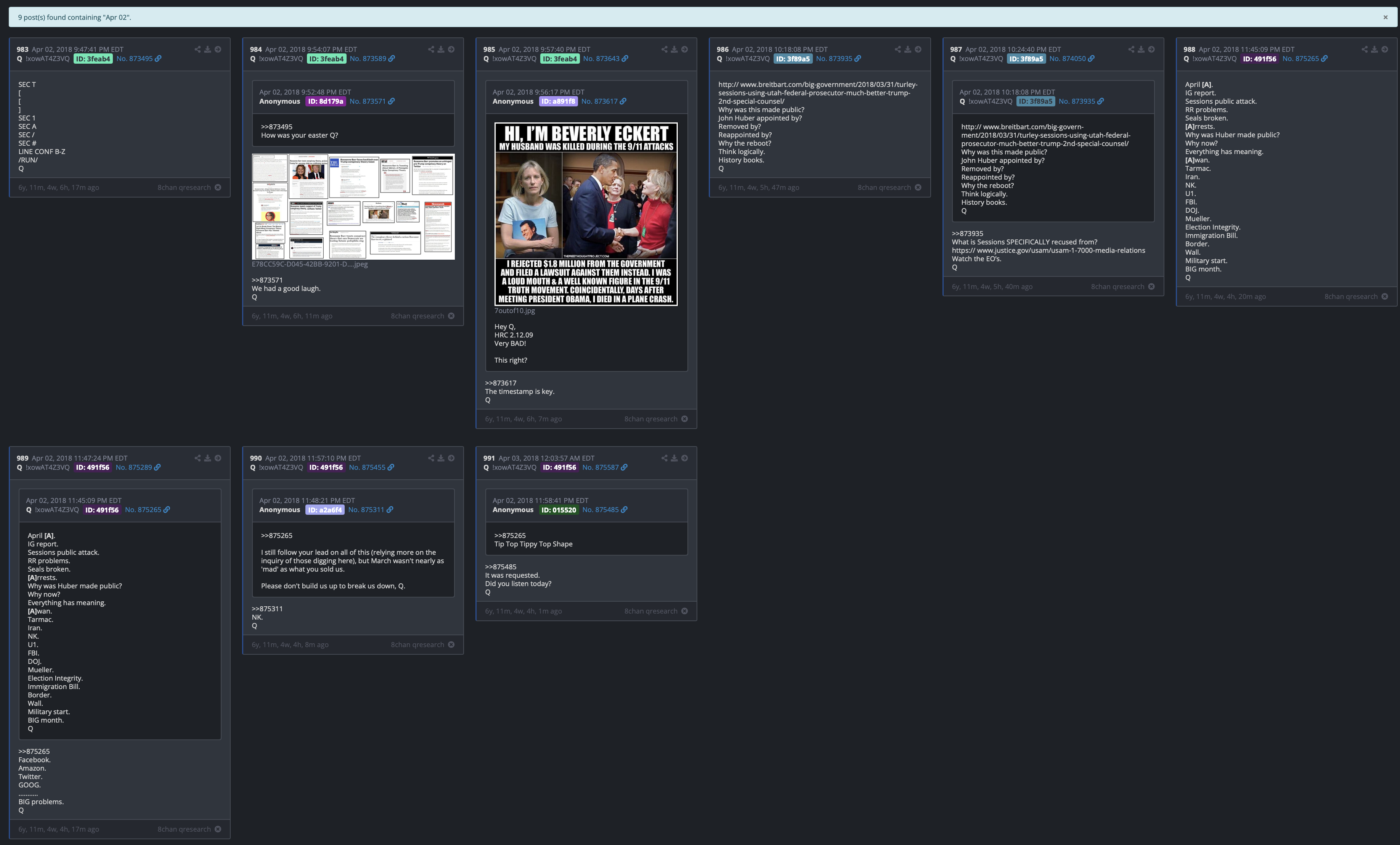Open link No. 874050 in post 987
1400x845 pixels.
click(x=1072, y=58)
